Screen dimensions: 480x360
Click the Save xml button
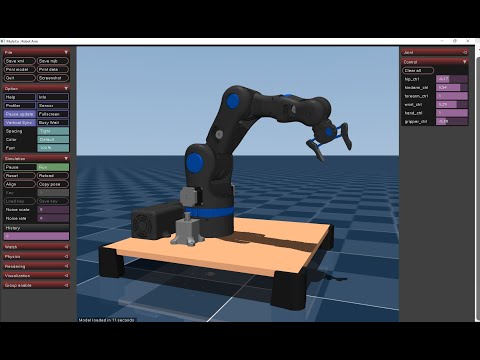19,61
